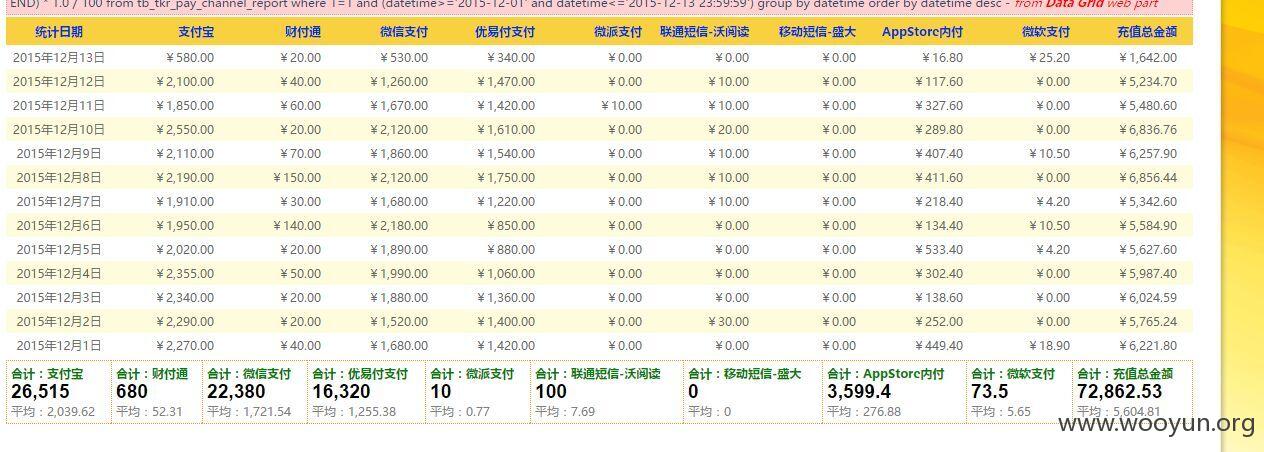This screenshot has height=452, width=1264.
Task: Click the 平均：276.88 text
Action: 864,412
